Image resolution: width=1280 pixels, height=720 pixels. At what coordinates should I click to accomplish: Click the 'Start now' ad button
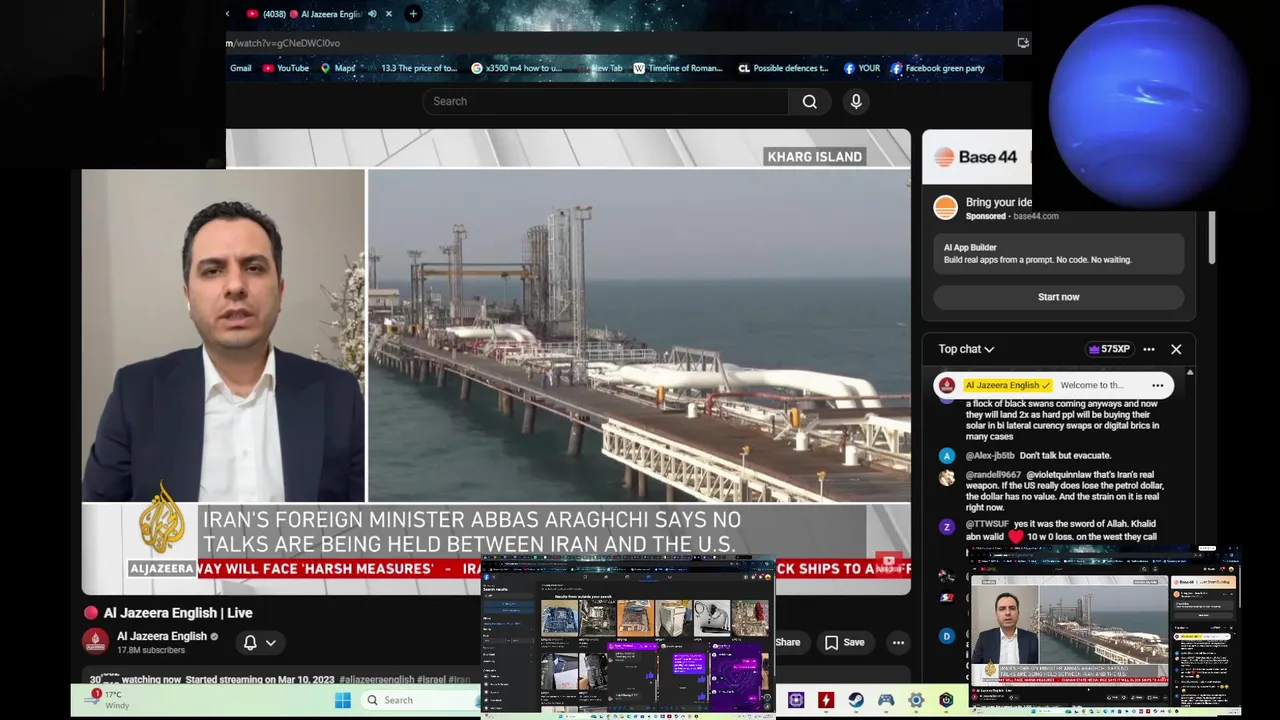(1058, 297)
